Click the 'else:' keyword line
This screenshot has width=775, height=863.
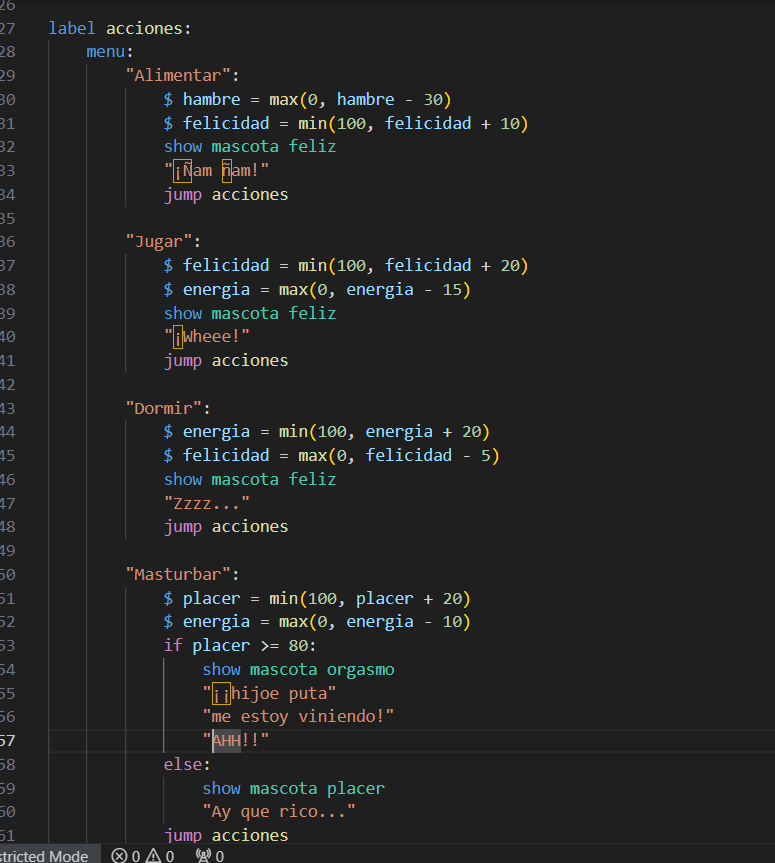[187, 764]
